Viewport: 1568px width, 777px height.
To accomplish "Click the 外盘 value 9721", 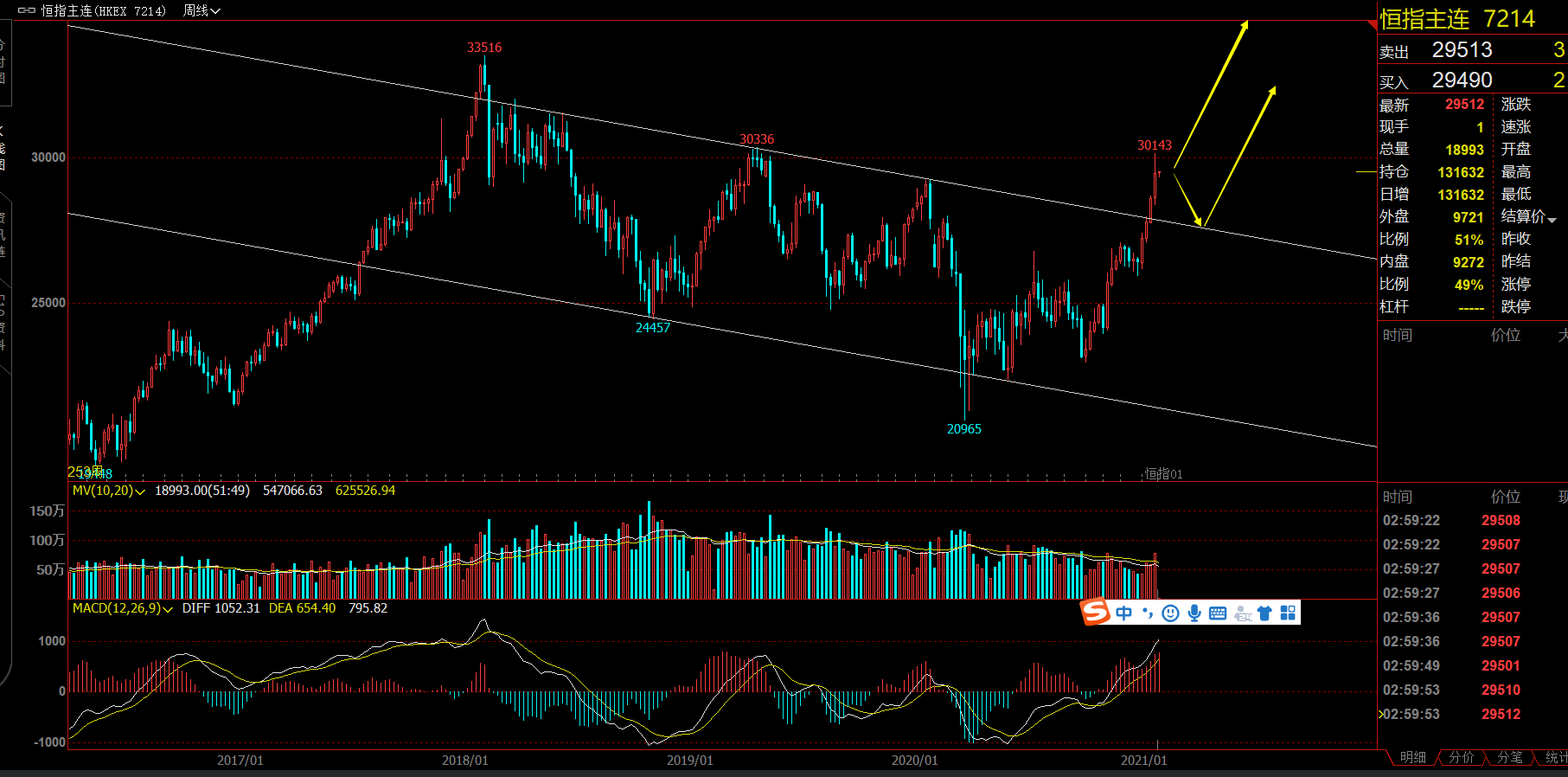I will click(1468, 217).
